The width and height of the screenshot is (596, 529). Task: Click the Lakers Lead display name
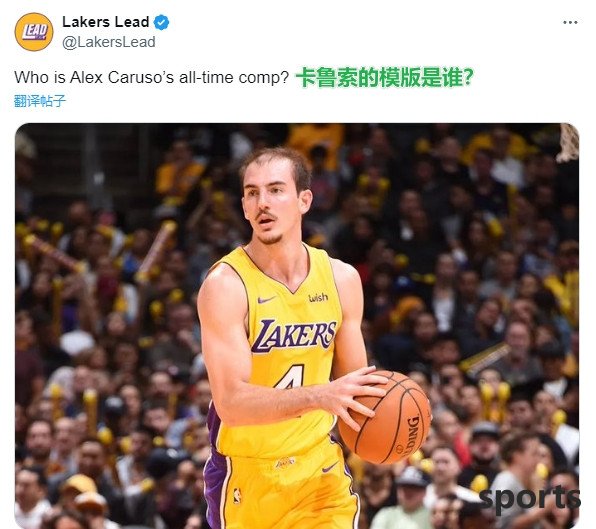tap(106, 22)
